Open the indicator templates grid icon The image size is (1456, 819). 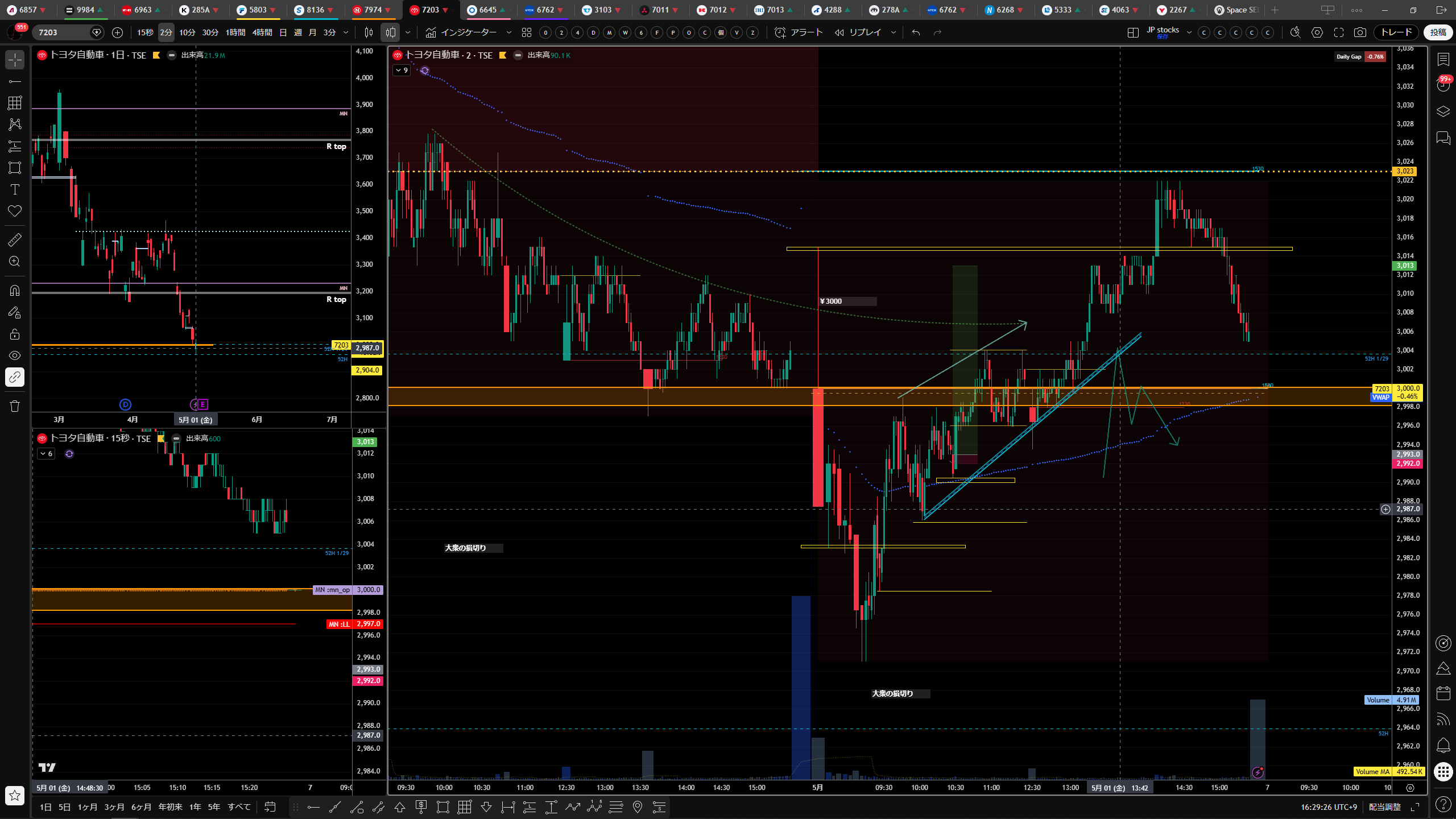click(x=527, y=32)
